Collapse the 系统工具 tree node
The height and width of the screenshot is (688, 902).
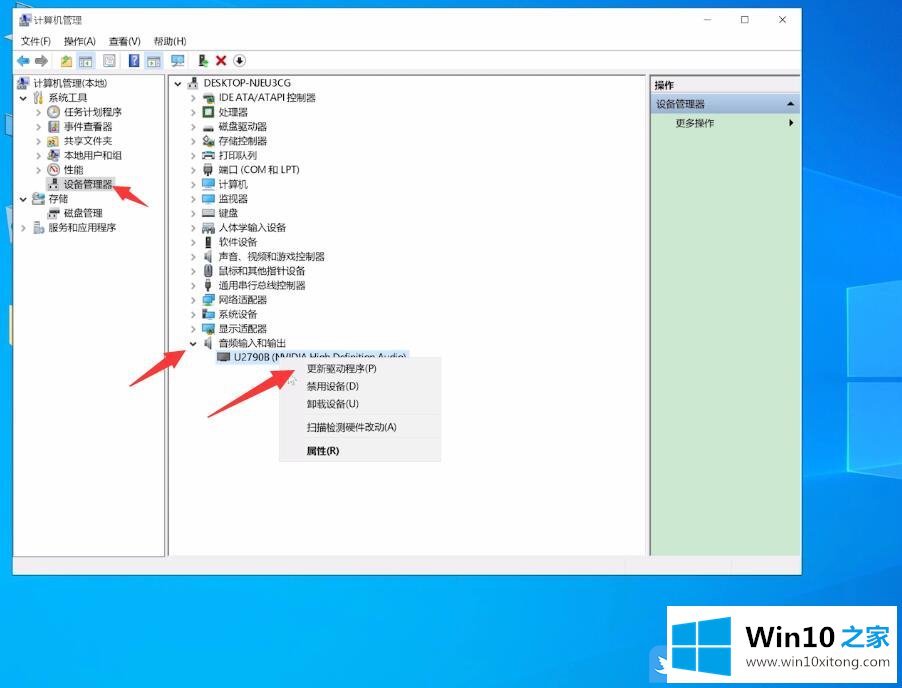23,98
